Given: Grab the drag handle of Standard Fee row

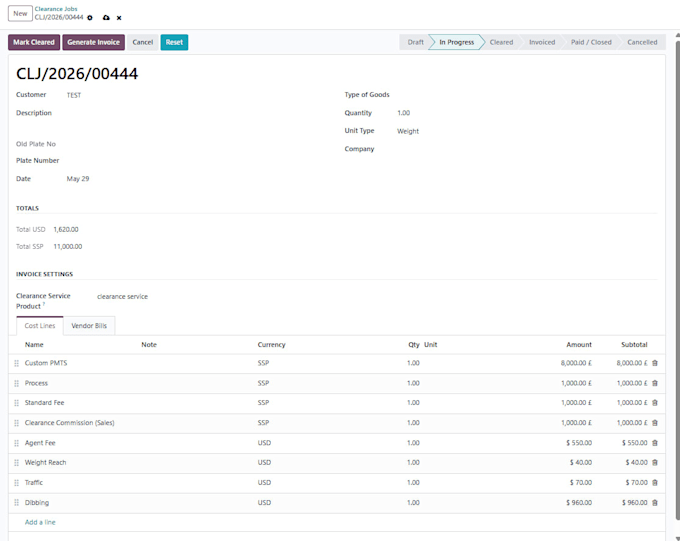Looking at the screenshot, I should click(16, 403).
